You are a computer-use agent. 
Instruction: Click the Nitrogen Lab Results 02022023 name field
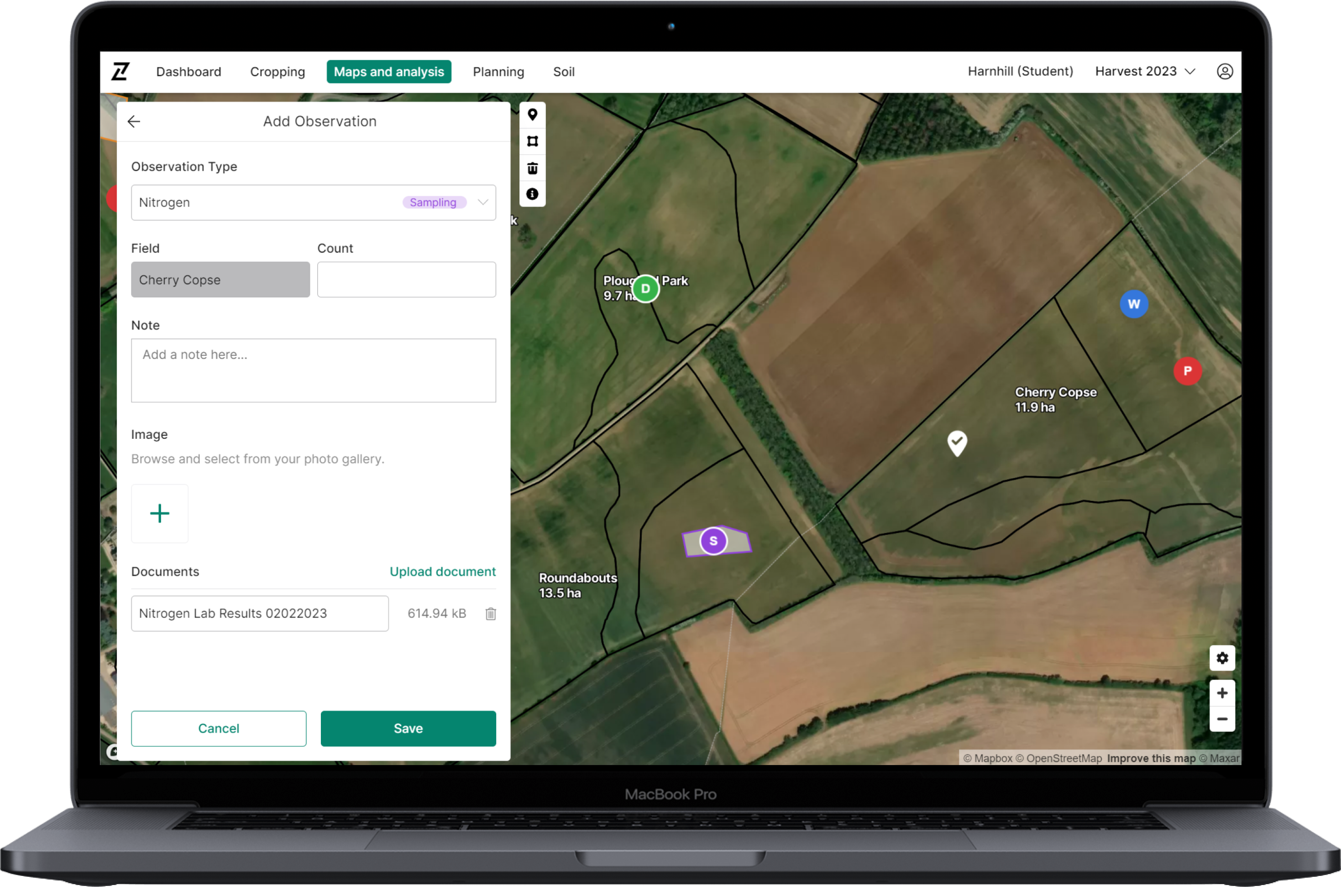coord(260,614)
